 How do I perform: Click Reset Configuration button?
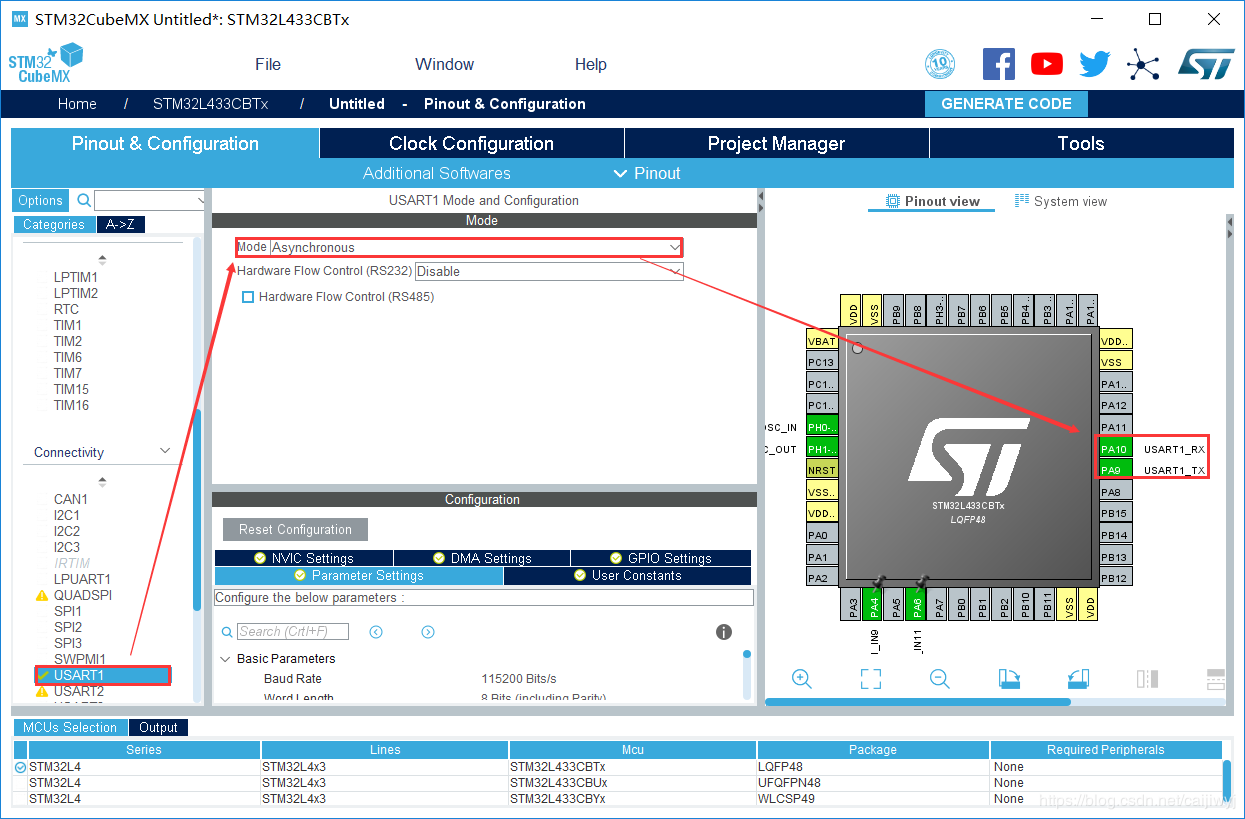coord(295,529)
